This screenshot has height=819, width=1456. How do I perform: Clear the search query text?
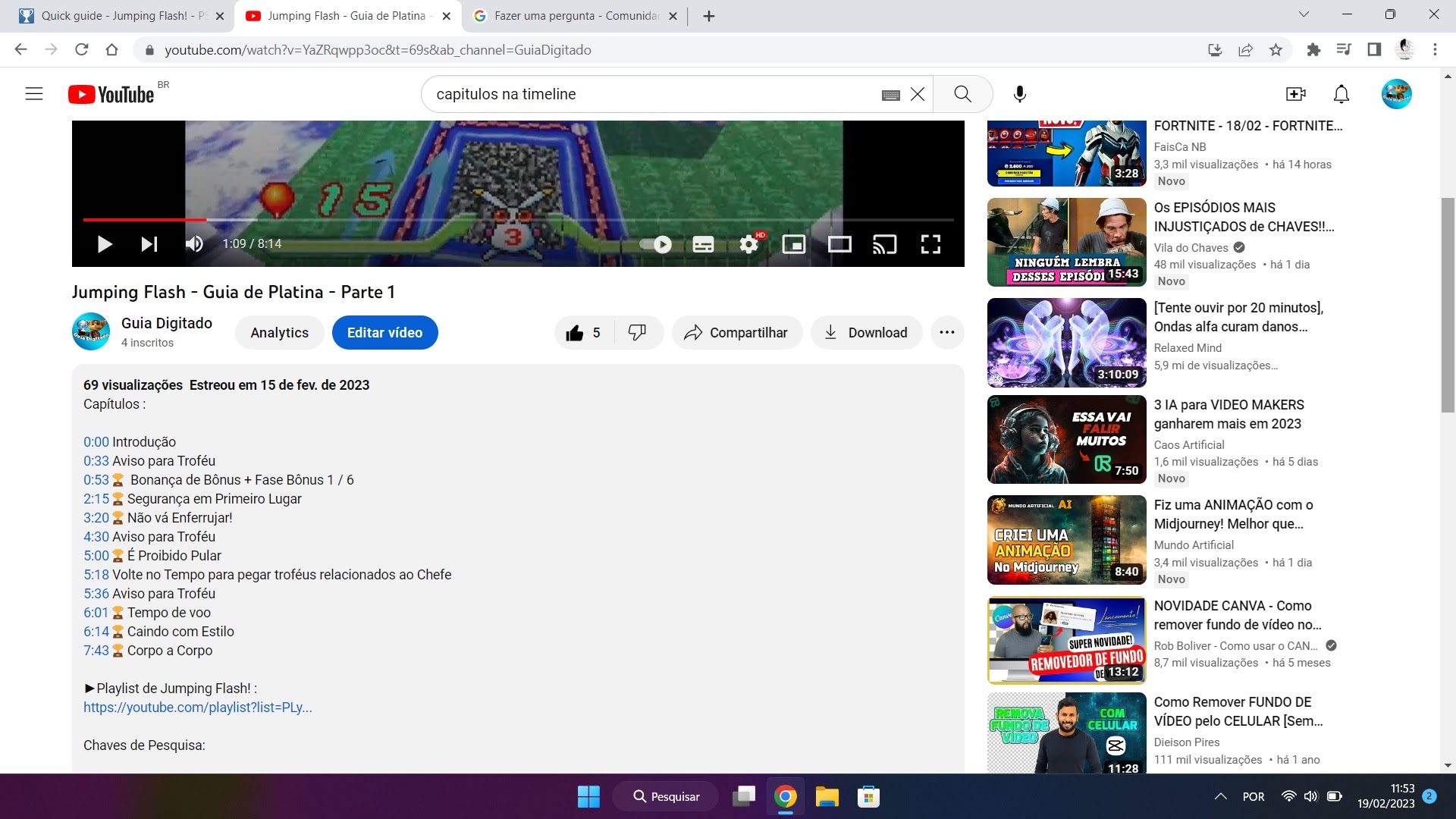pos(918,94)
